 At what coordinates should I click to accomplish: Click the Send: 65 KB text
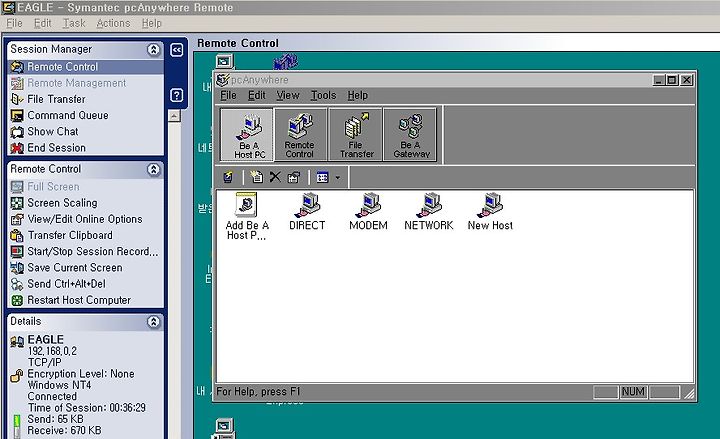(56, 419)
